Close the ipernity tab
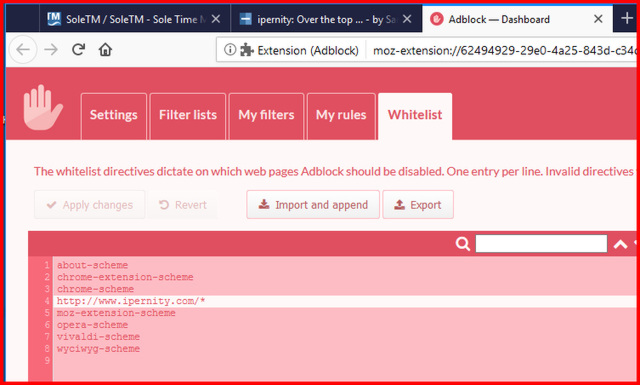The height and width of the screenshot is (385, 640). click(x=407, y=19)
